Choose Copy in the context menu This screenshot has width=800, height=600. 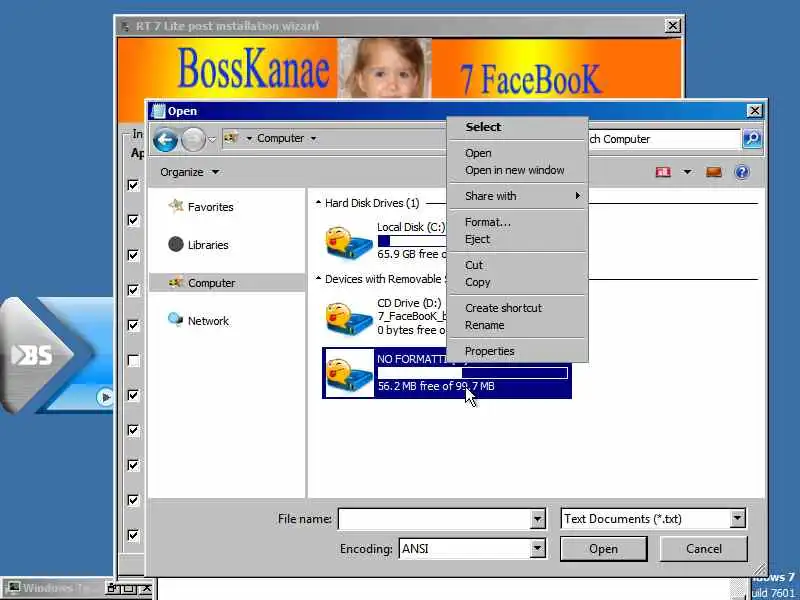517,282
